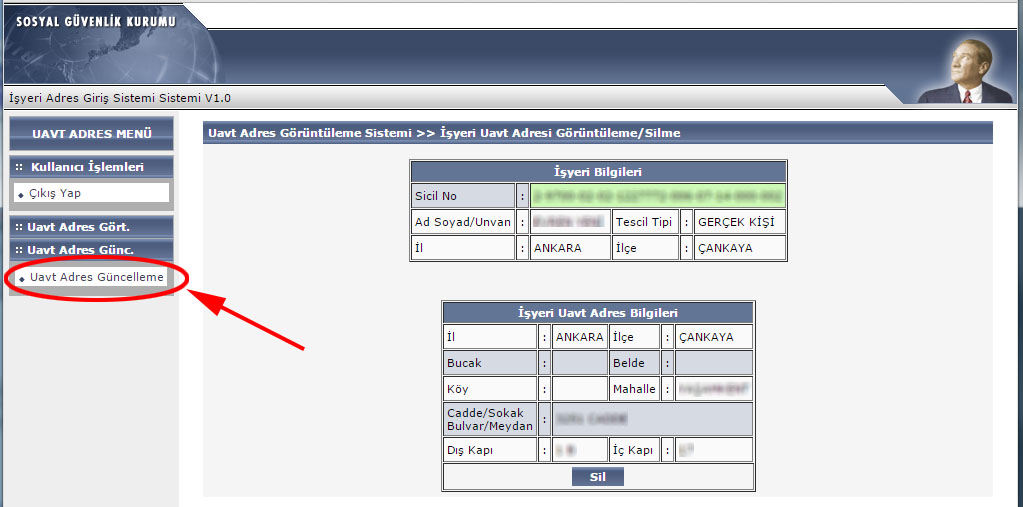
Task: Click the Atatürk portrait in the header
Action: pyautogui.click(x=966, y=70)
